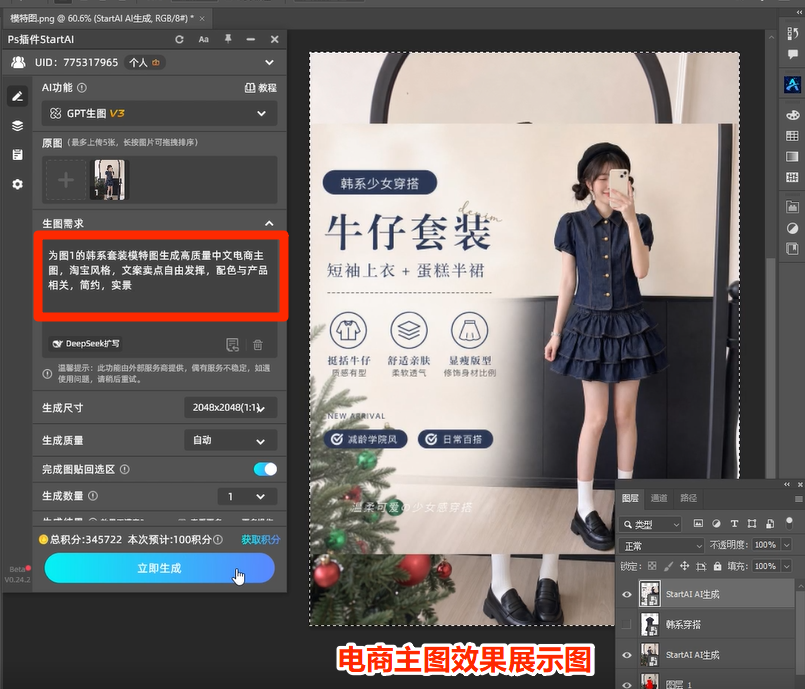The image size is (805, 689).
Task: Open the StartAI blue A panel icon
Action: pyautogui.click(x=792, y=84)
